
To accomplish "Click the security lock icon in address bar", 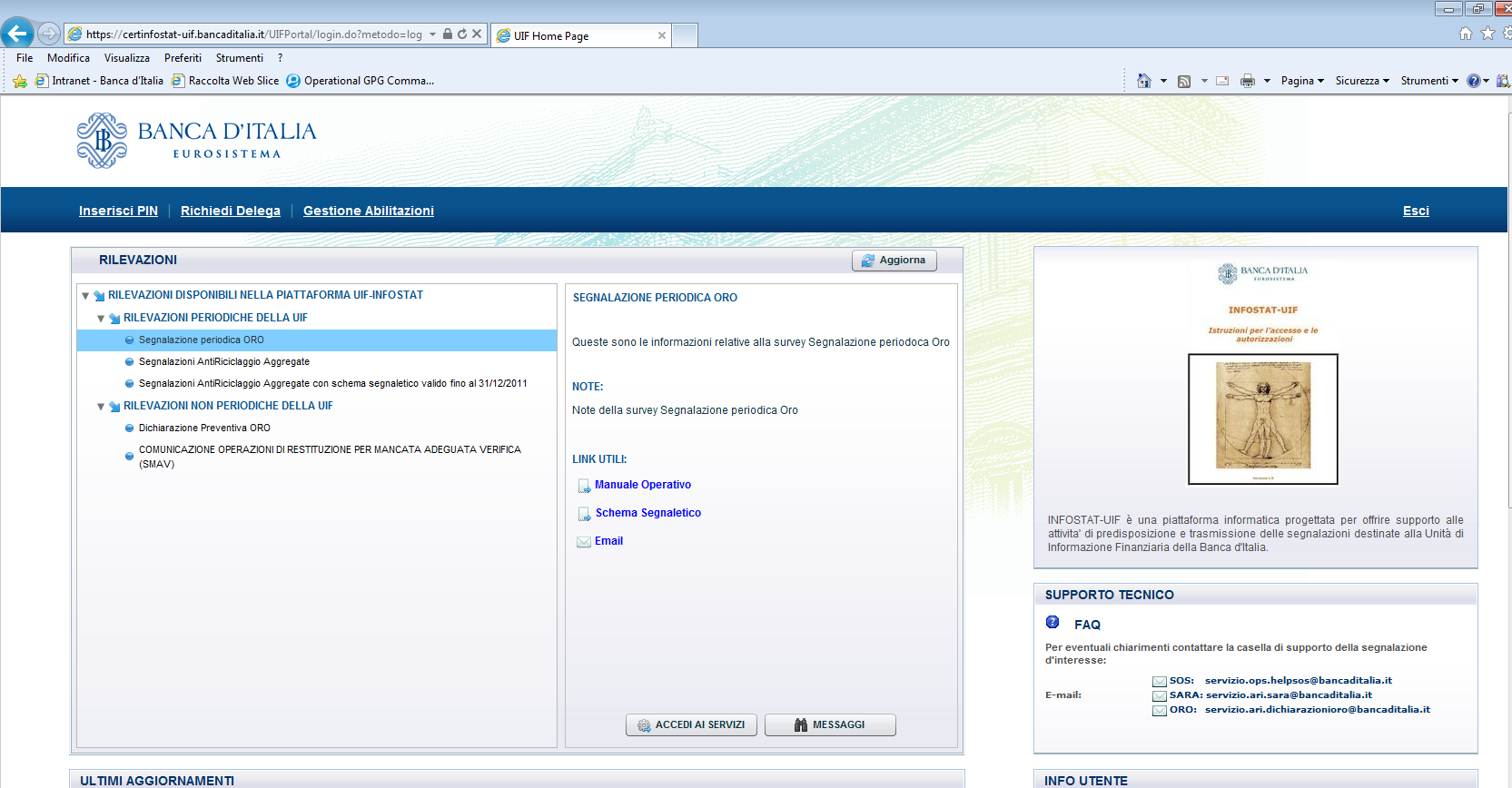I will 448,34.
